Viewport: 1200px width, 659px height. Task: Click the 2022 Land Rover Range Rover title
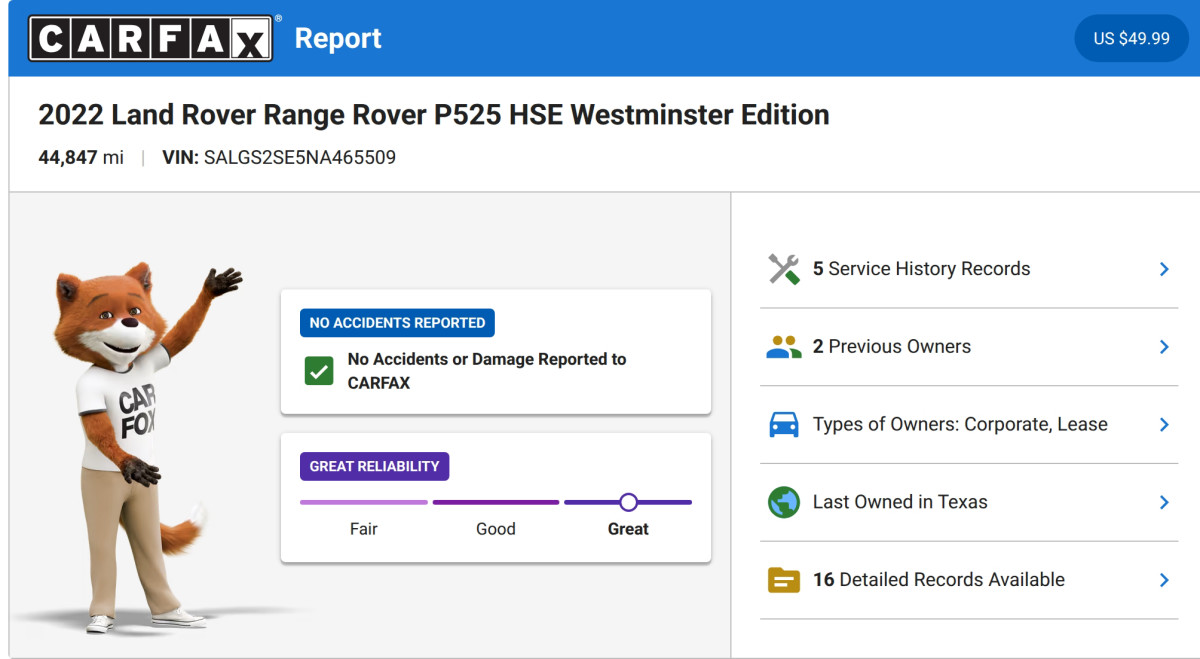click(434, 115)
